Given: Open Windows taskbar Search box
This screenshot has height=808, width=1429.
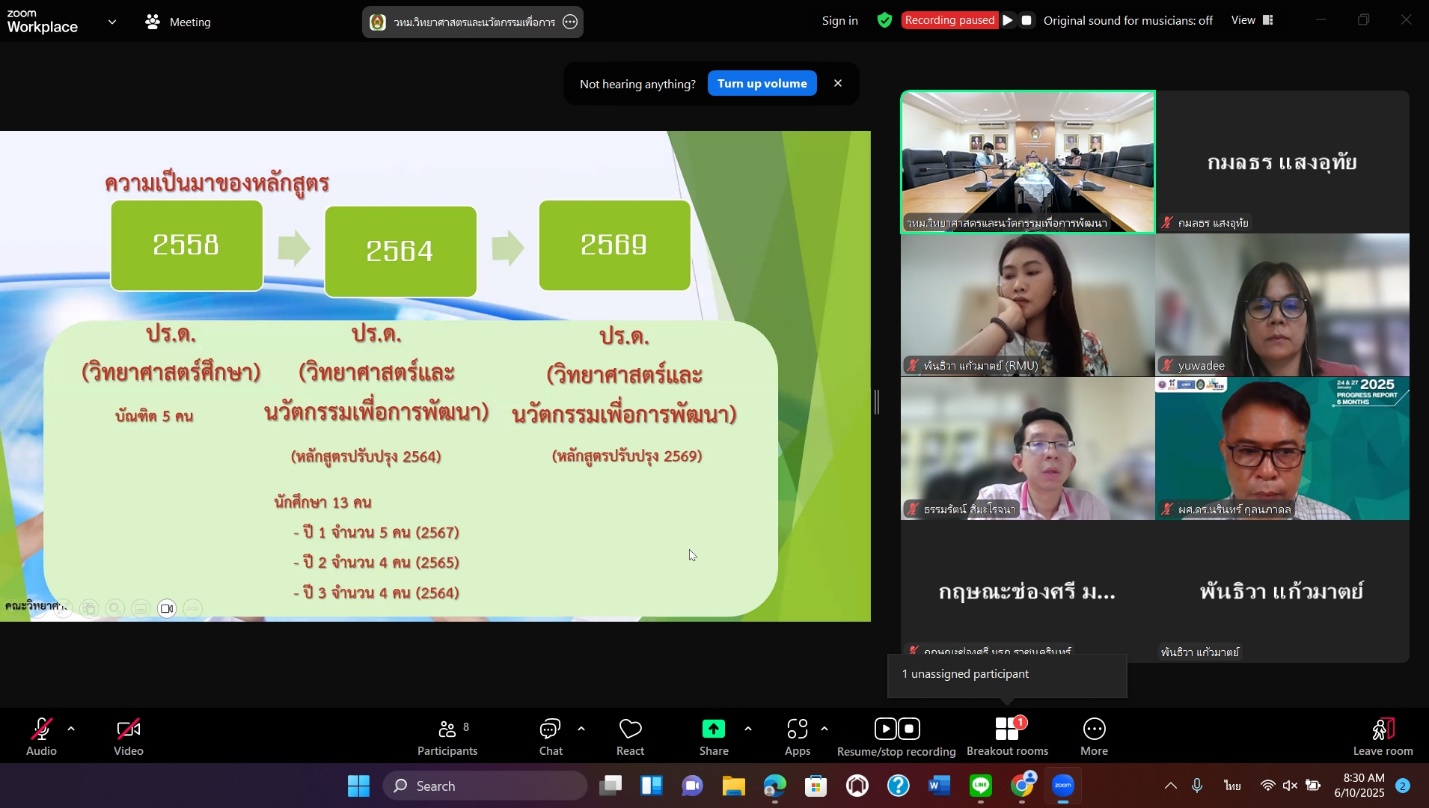Looking at the screenshot, I should pyautogui.click(x=485, y=786).
